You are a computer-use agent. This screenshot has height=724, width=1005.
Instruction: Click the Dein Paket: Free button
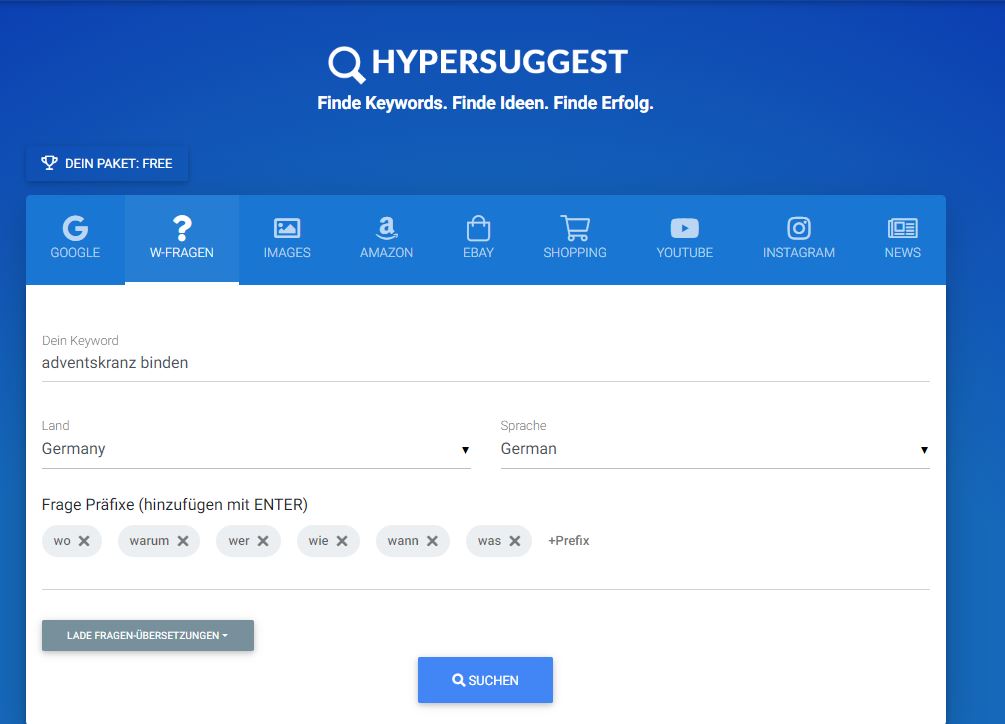tap(107, 163)
